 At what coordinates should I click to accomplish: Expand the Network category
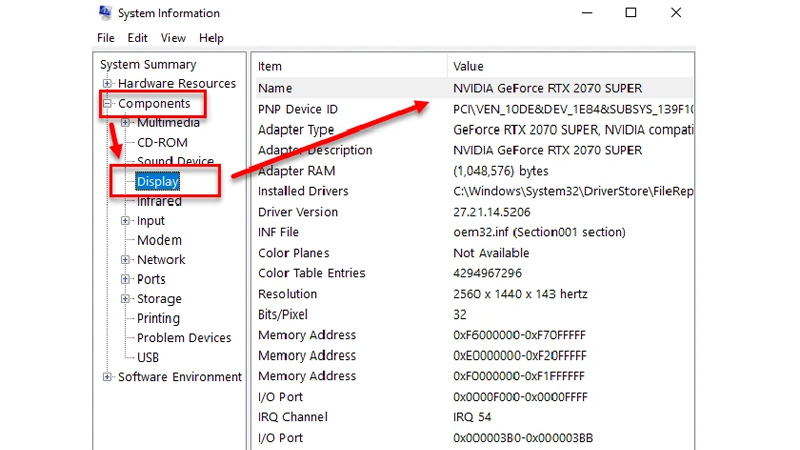(126, 260)
